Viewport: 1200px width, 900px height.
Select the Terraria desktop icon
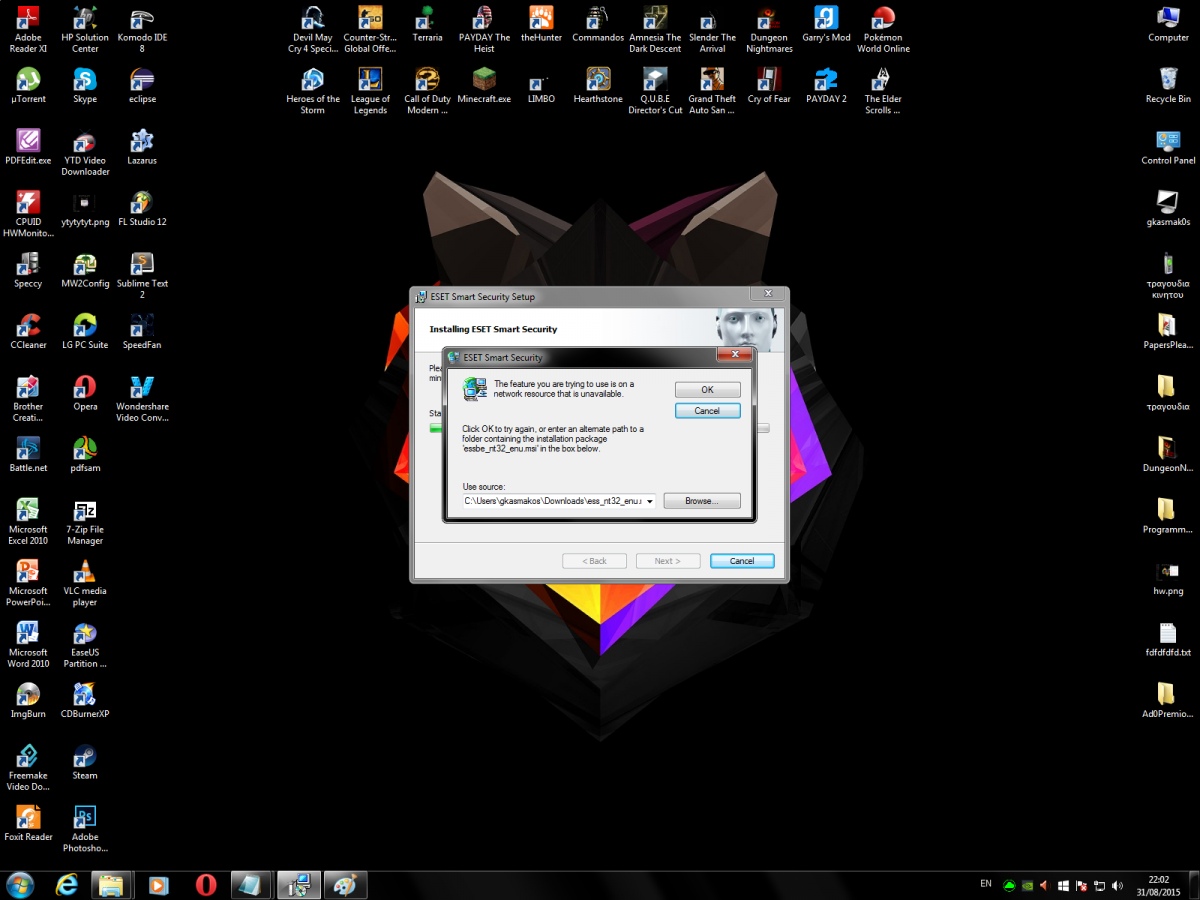[427, 24]
